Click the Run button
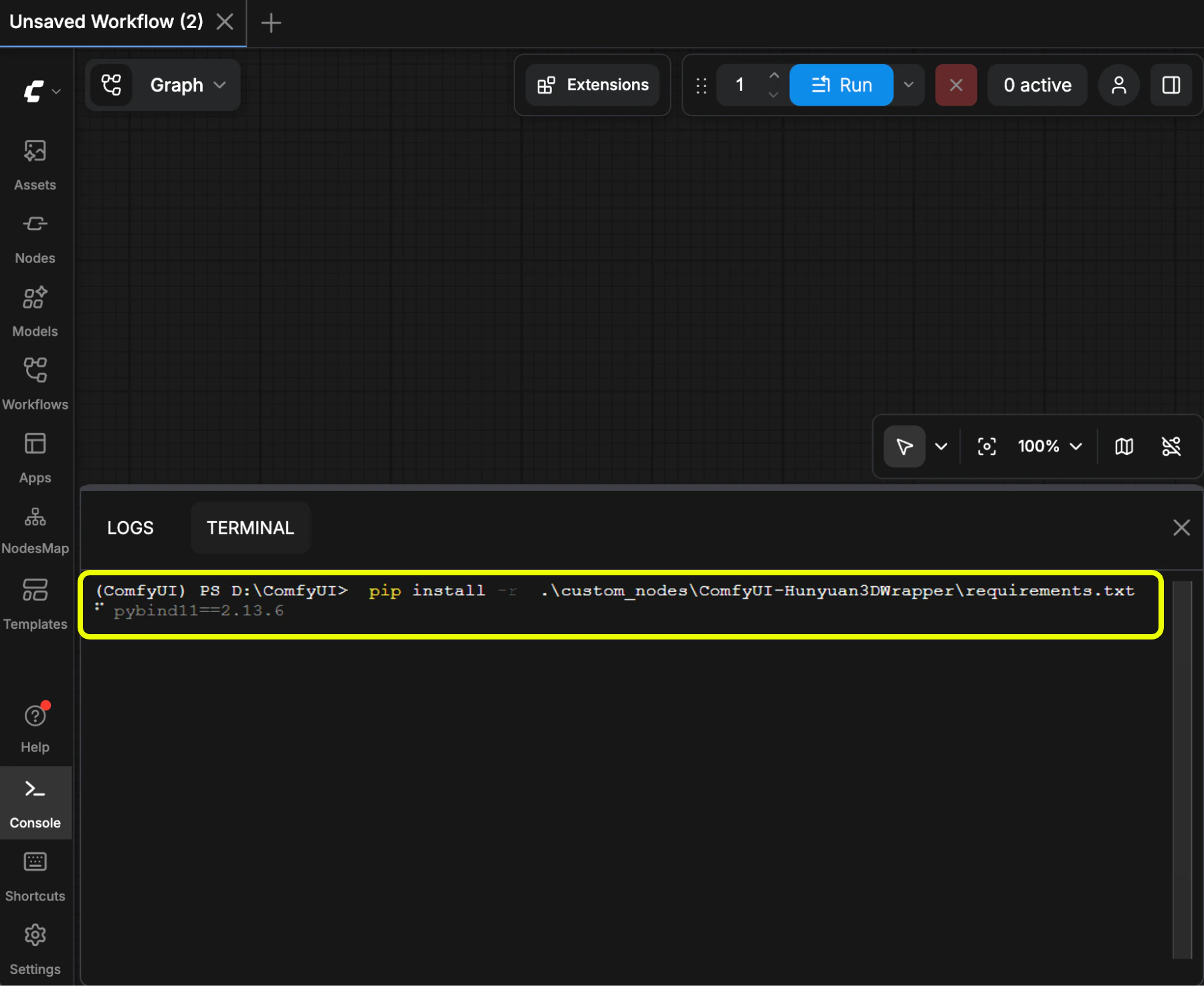 coord(841,85)
